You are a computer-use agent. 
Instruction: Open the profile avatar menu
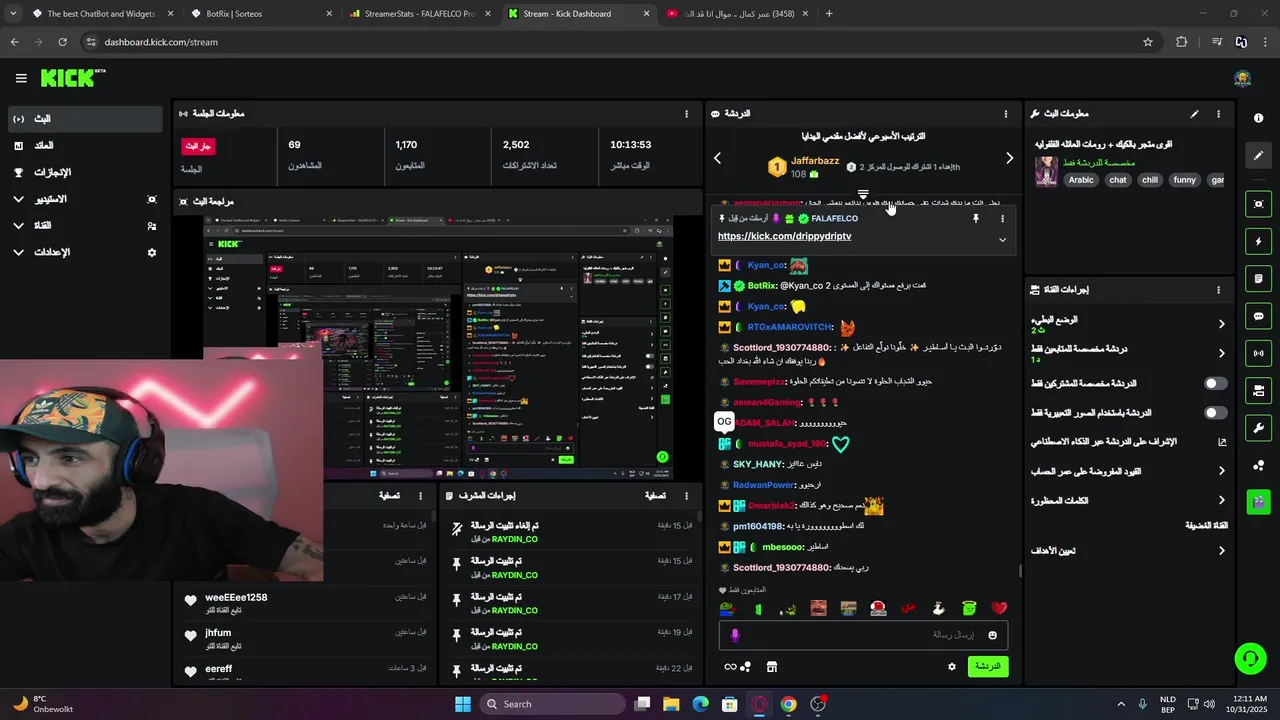(1243, 79)
